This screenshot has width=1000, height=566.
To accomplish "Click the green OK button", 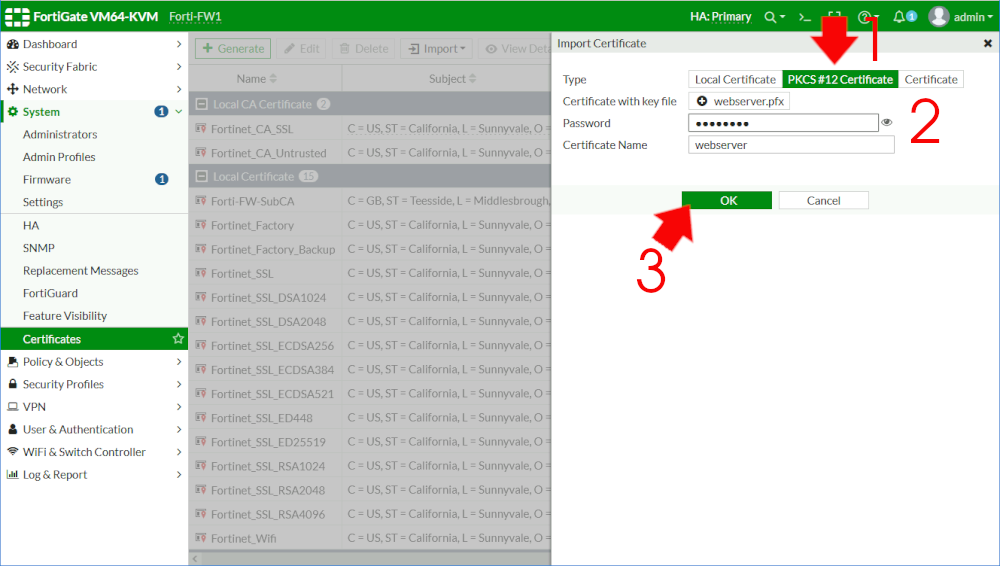I will click(x=727, y=201).
